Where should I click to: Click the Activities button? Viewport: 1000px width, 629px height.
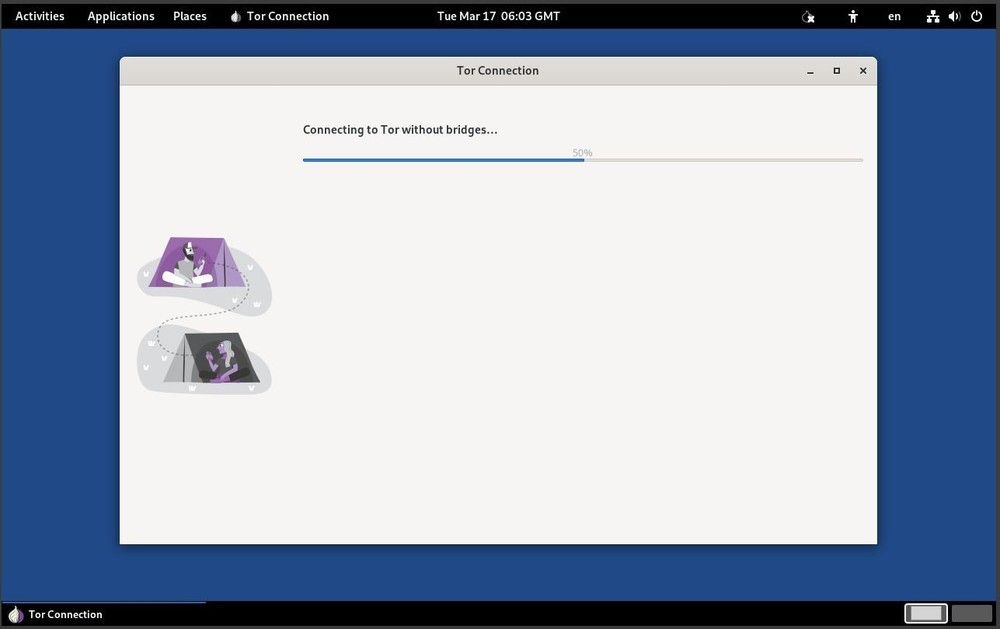pos(39,16)
